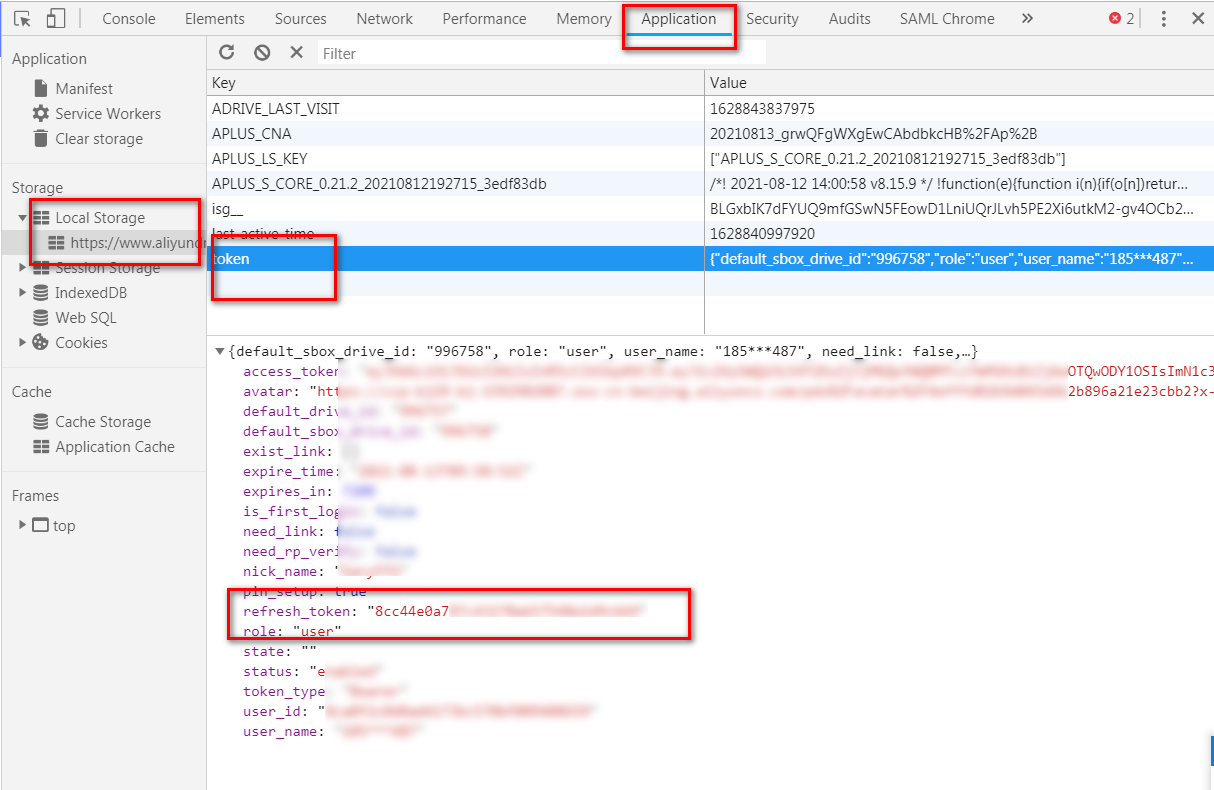Screen dimensions: 1214x790
Task: Collapse the token JSON object preview
Action: pyautogui.click(x=220, y=352)
